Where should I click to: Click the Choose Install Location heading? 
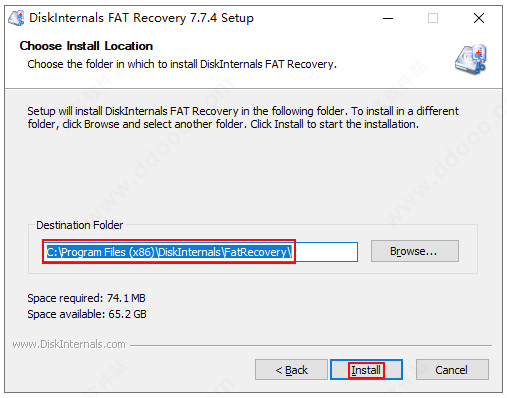coord(86,46)
